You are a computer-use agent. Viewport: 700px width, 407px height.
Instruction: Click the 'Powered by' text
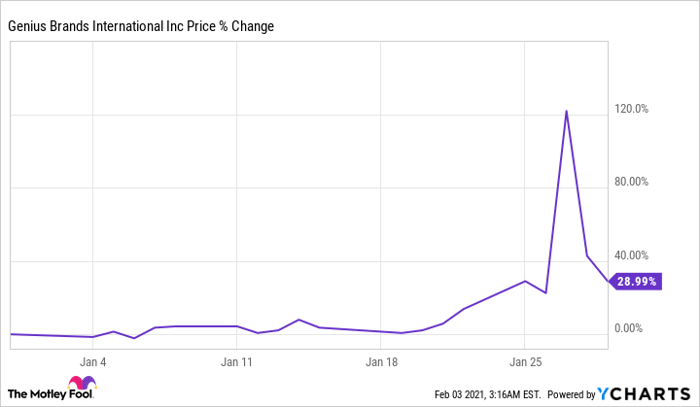coord(570,393)
